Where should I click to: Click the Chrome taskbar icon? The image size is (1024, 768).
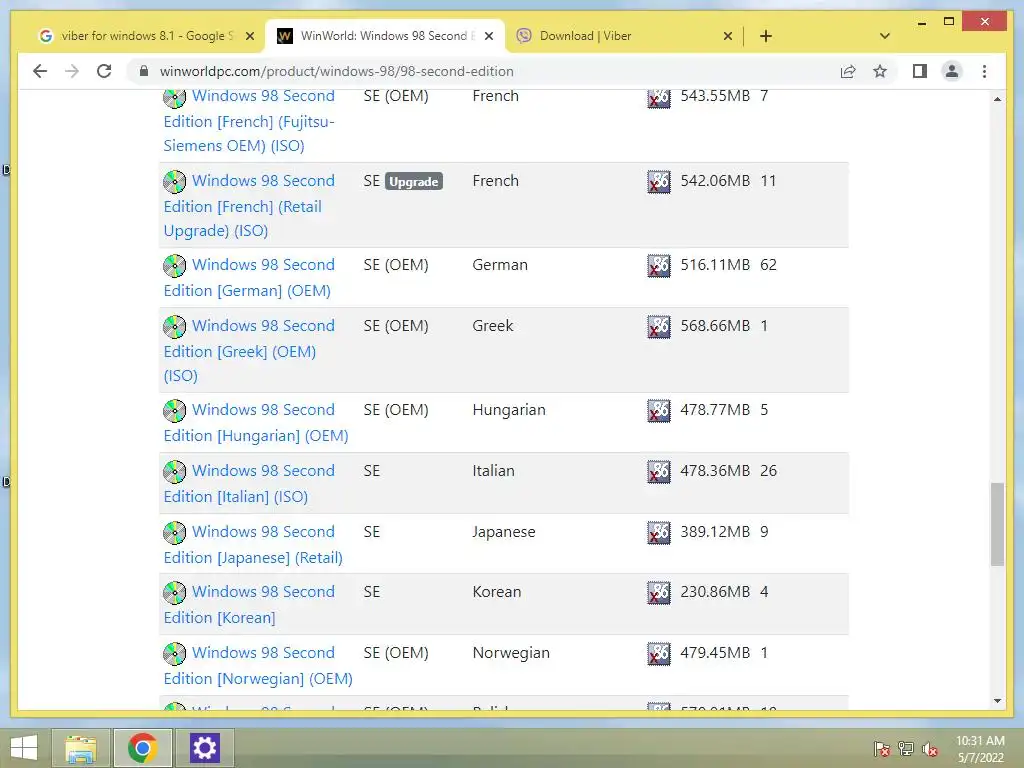(x=142, y=748)
